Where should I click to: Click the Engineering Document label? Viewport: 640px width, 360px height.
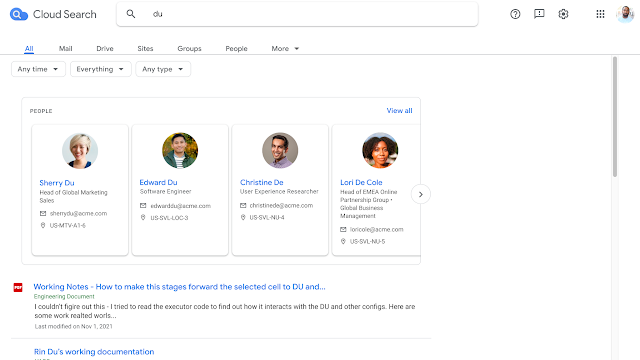64,297
